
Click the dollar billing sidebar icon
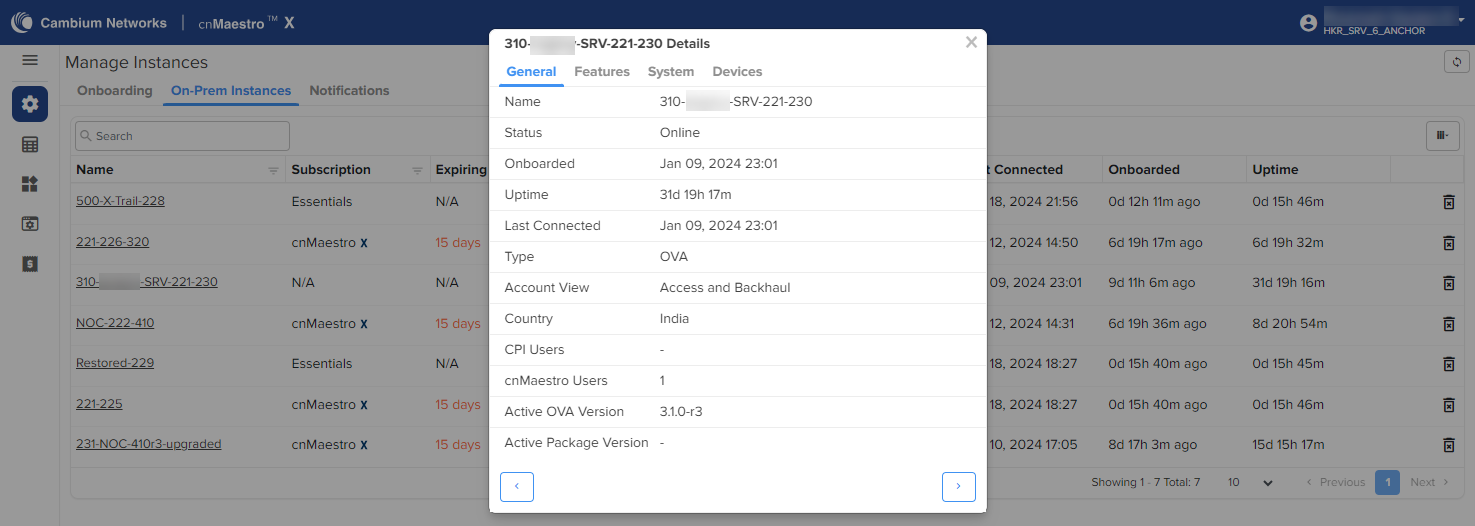click(30, 264)
